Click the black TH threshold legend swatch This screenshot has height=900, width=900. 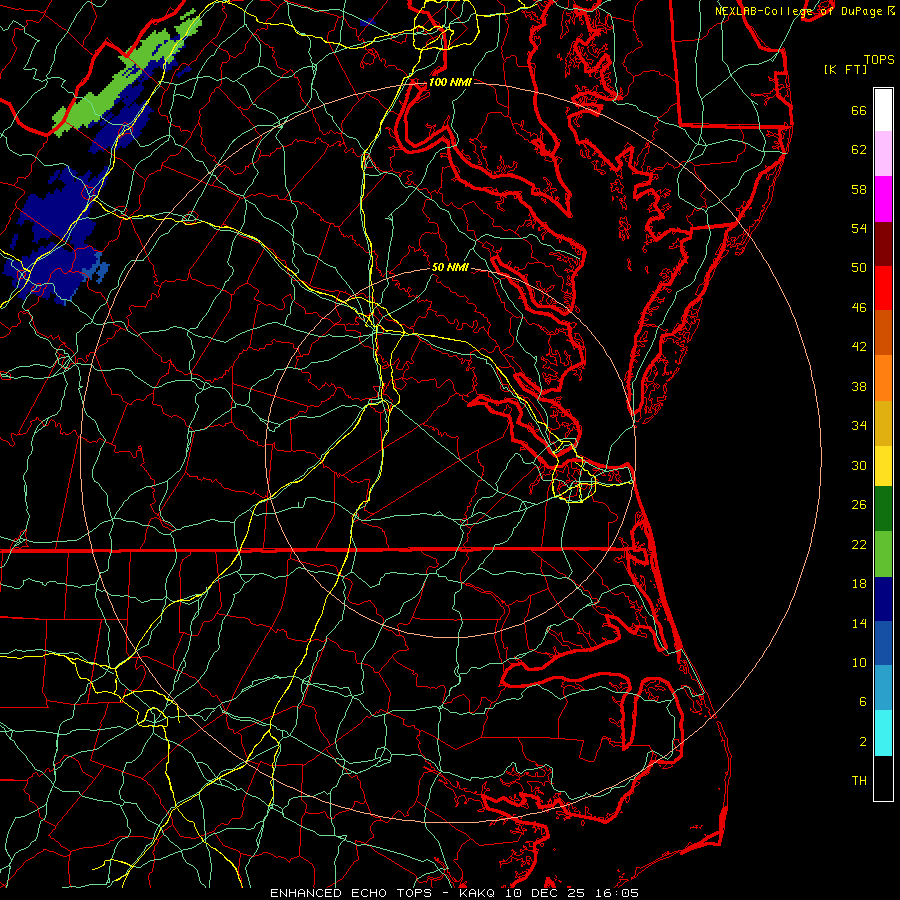click(883, 778)
